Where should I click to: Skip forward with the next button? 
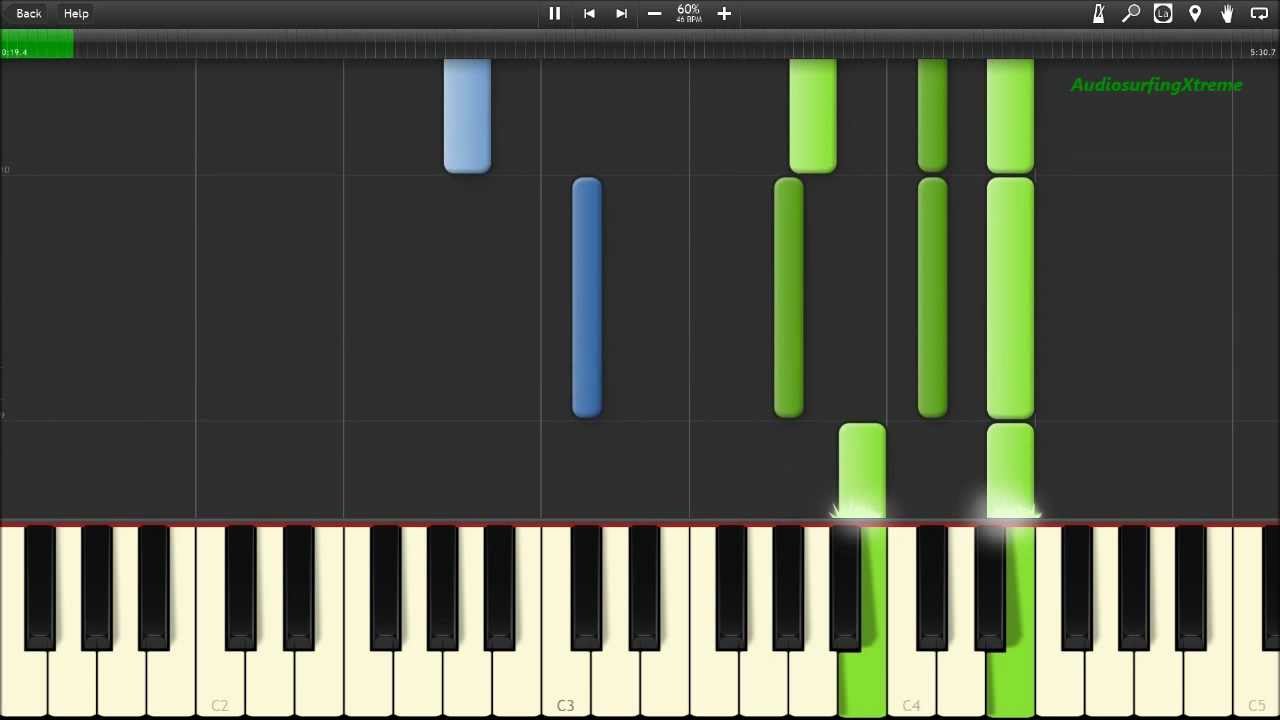[621, 14]
